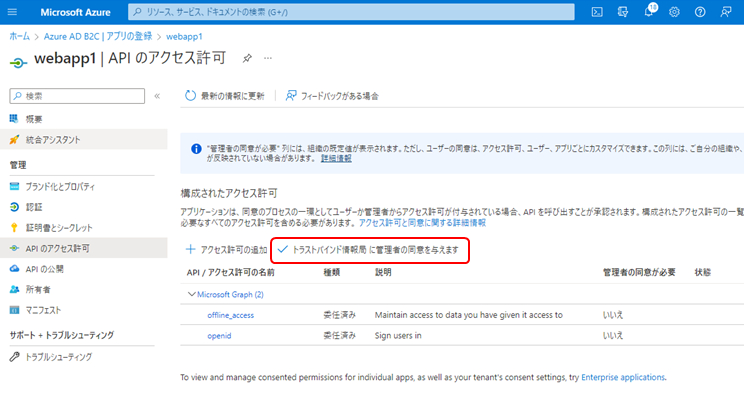The height and width of the screenshot is (416, 744).
Task: Open 概要 in the sidebar
Action: coord(84,119)
